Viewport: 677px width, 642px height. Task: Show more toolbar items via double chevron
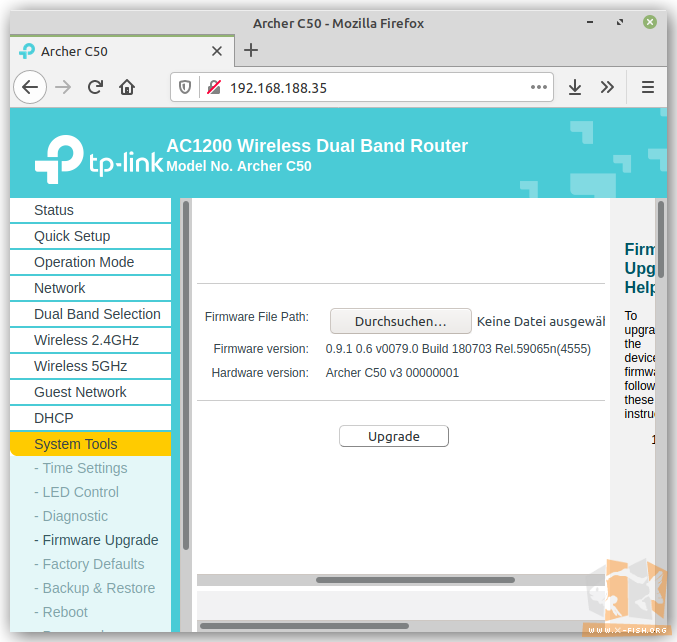[607, 87]
